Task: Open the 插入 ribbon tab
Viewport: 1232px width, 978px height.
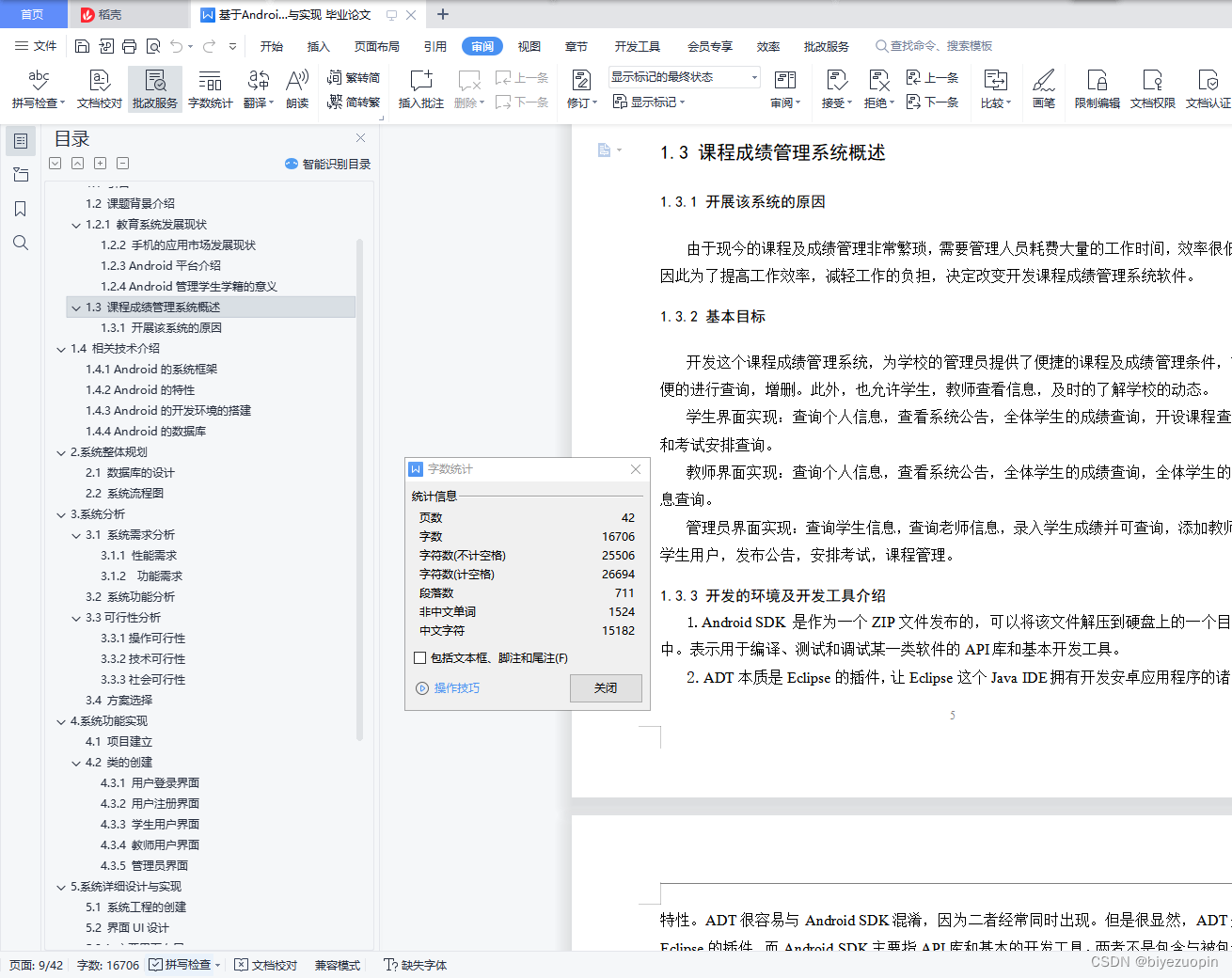Action: 319,46
